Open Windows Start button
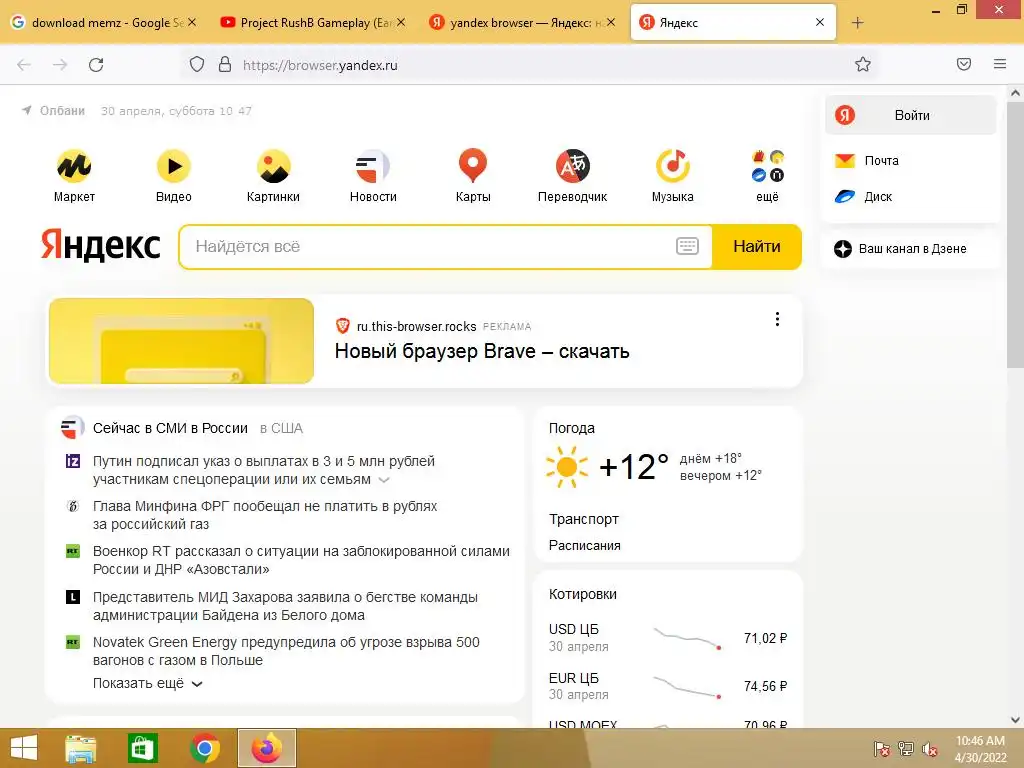Viewport: 1024px width, 768px height. point(24,748)
